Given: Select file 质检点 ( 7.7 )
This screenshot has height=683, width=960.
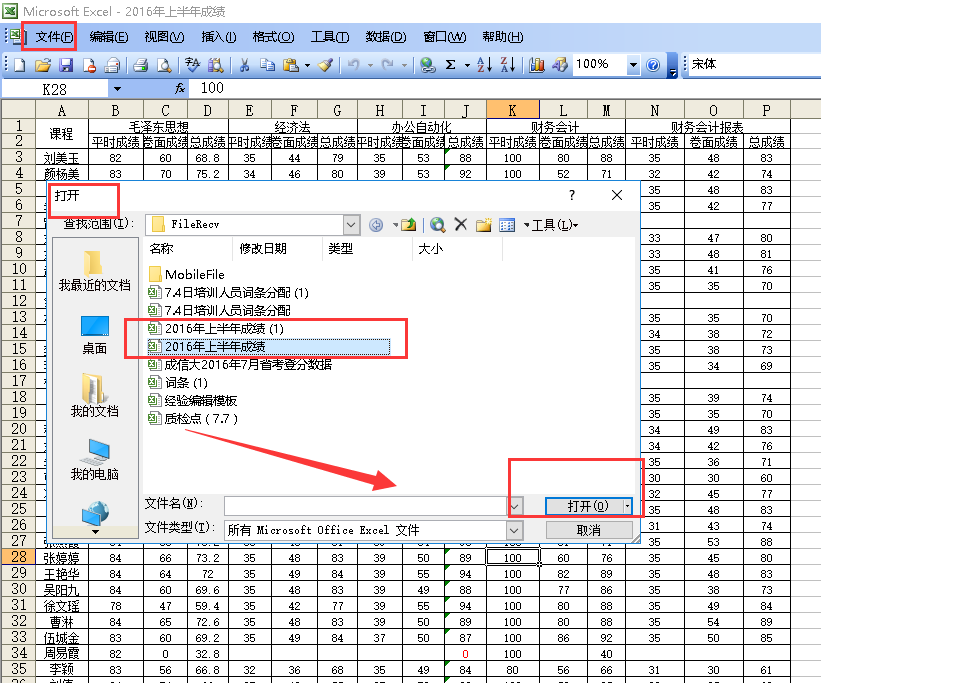Looking at the screenshot, I should tap(193, 419).
